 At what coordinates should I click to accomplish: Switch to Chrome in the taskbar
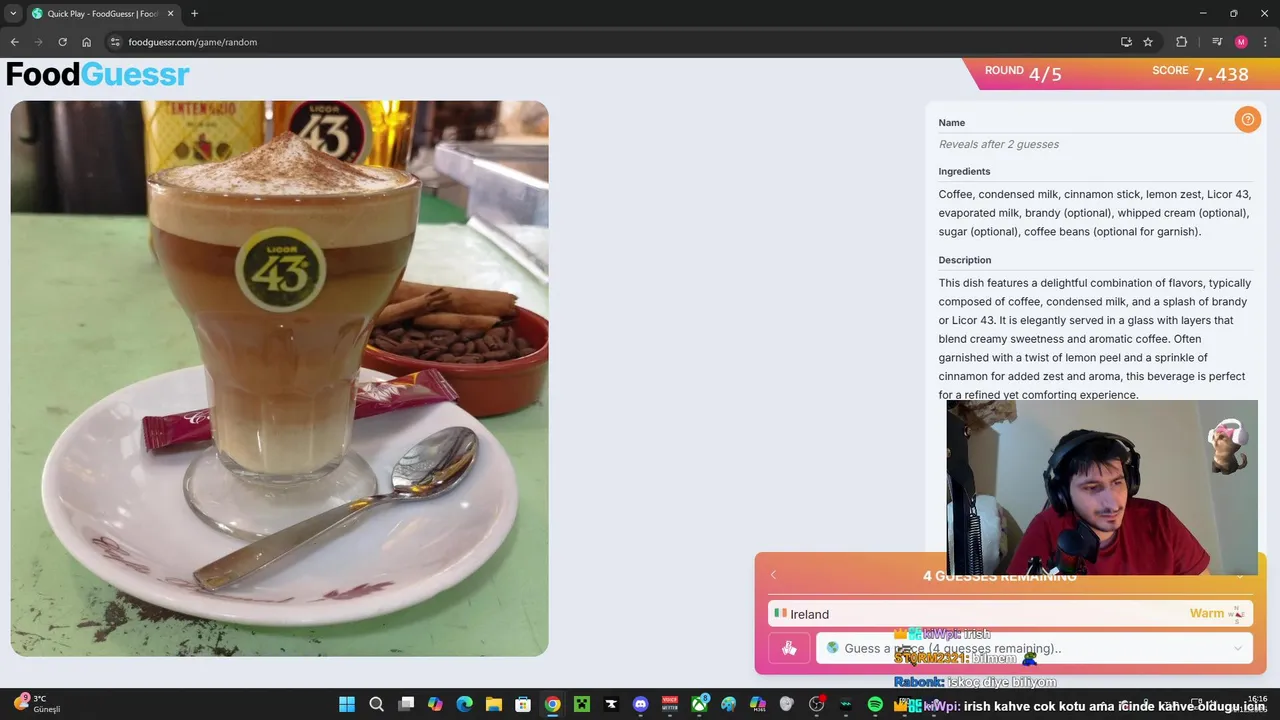(x=552, y=704)
